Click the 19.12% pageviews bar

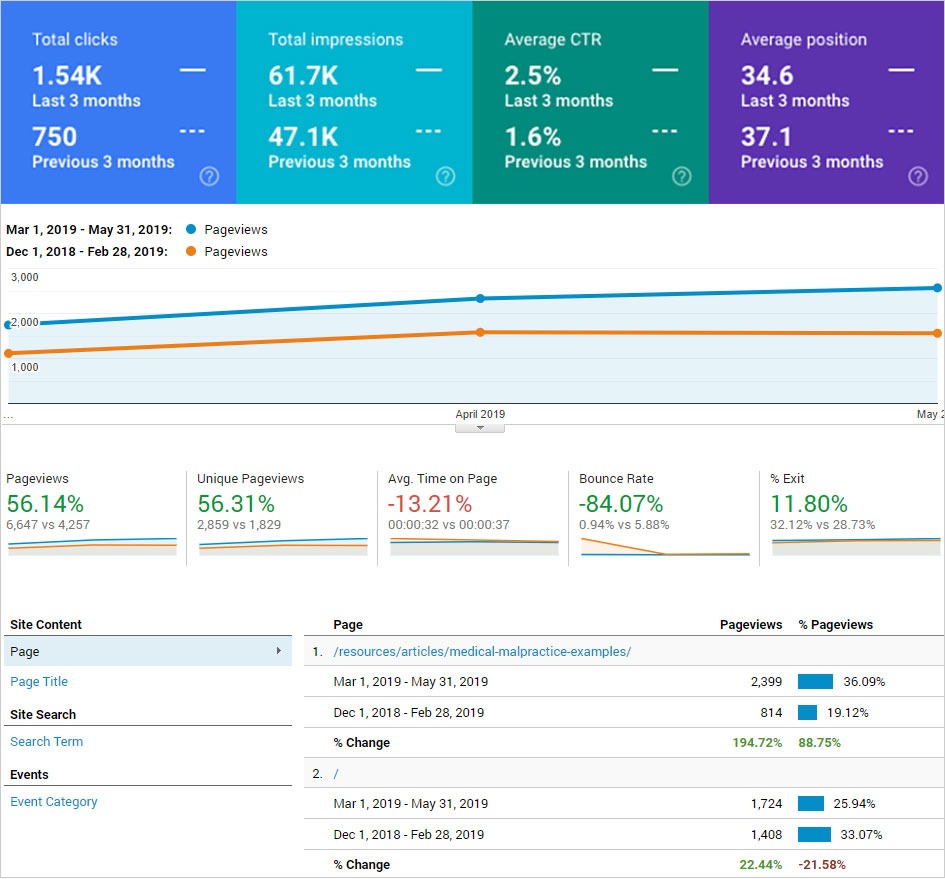point(808,713)
